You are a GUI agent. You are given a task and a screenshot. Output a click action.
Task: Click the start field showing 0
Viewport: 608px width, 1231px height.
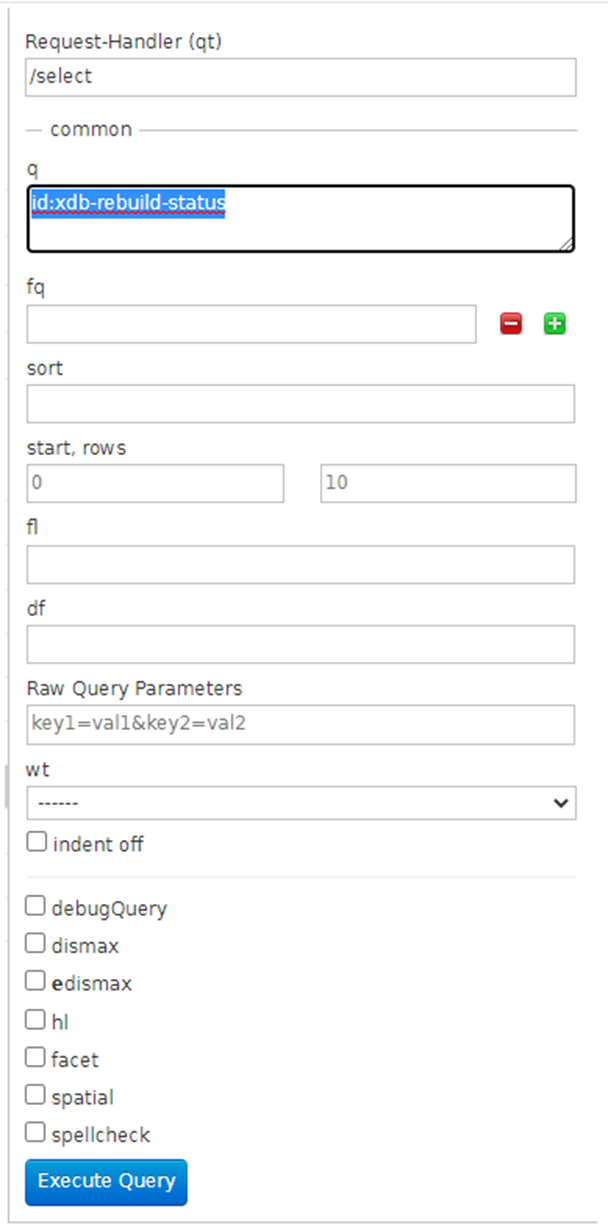pos(155,483)
